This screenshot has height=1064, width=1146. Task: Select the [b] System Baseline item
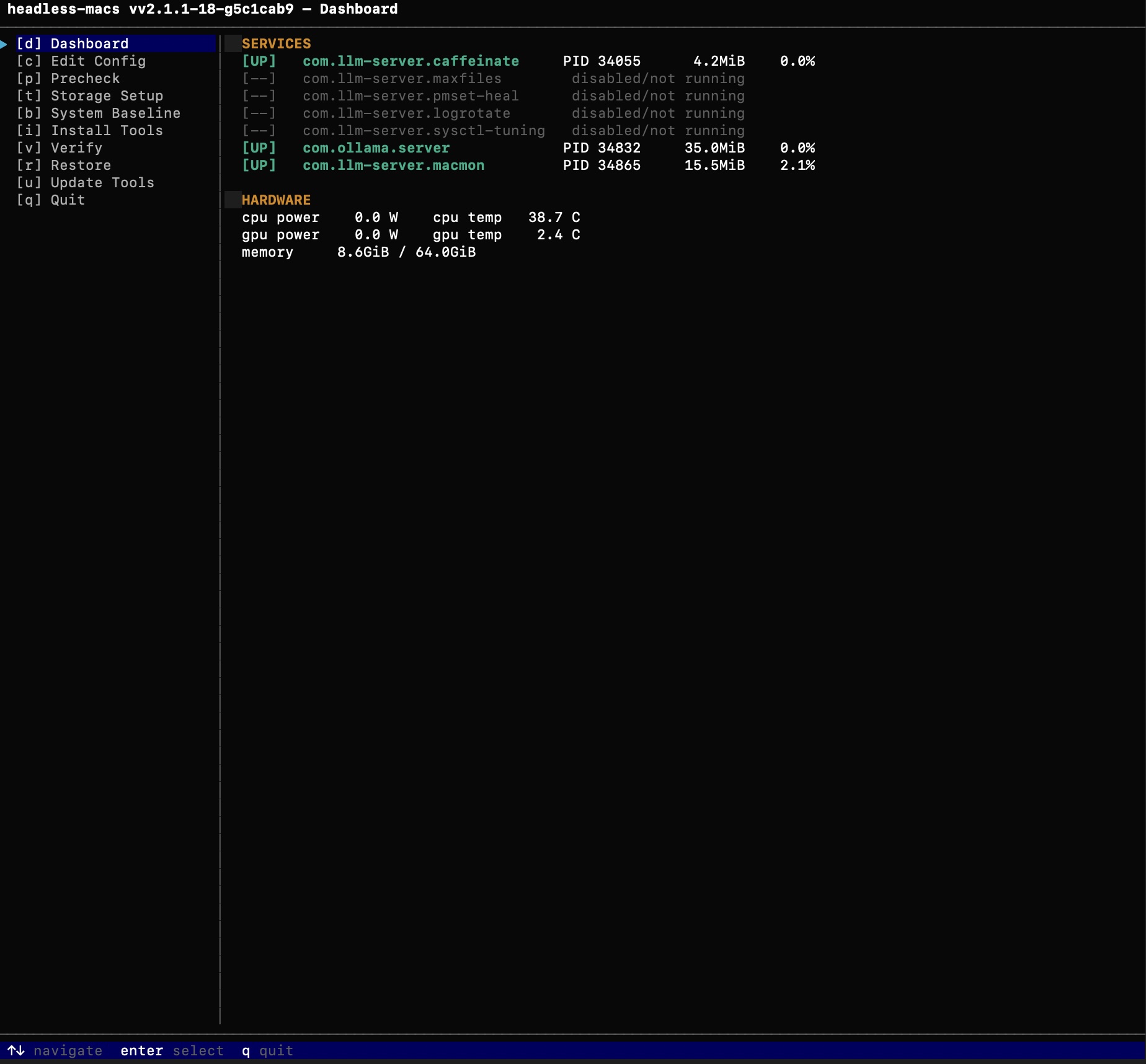pos(99,113)
